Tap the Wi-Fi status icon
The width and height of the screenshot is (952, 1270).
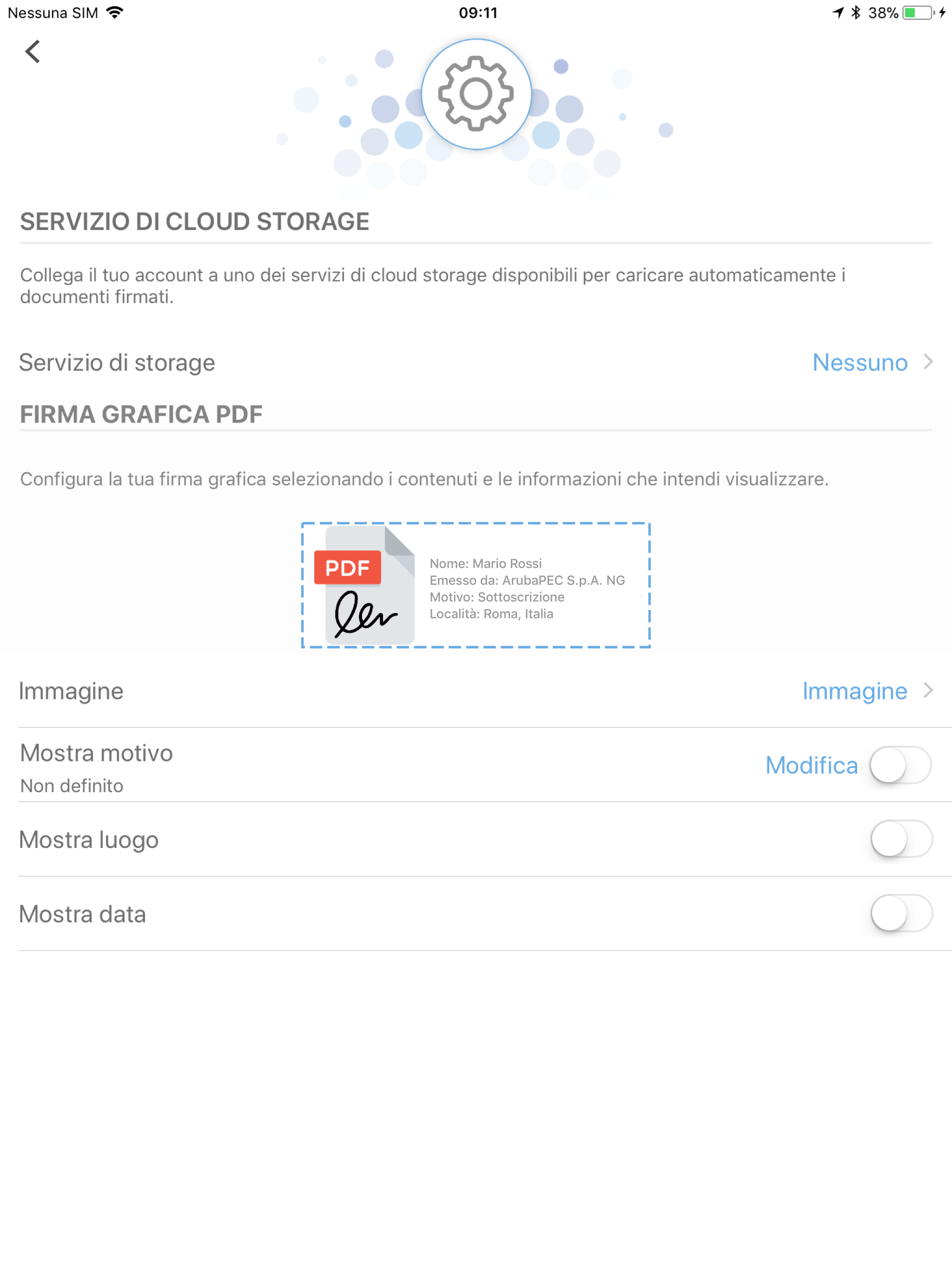(115, 13)
